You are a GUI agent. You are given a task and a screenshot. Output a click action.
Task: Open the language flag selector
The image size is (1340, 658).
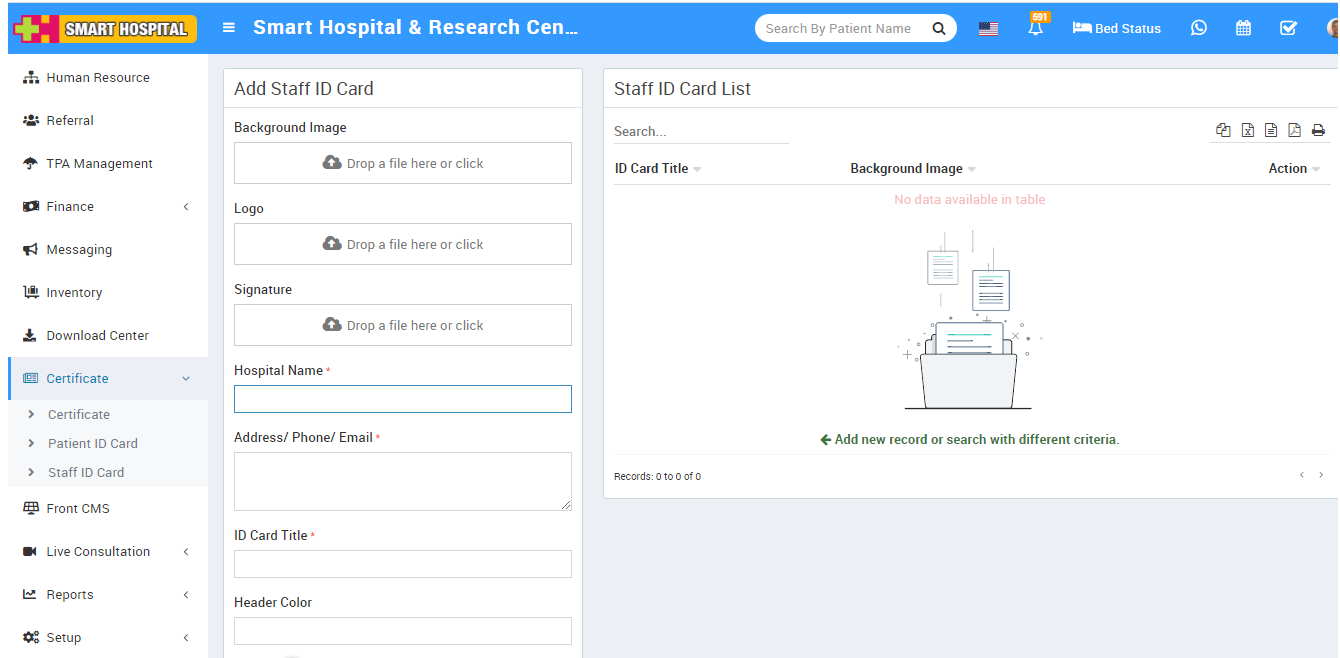click(988, 28)
